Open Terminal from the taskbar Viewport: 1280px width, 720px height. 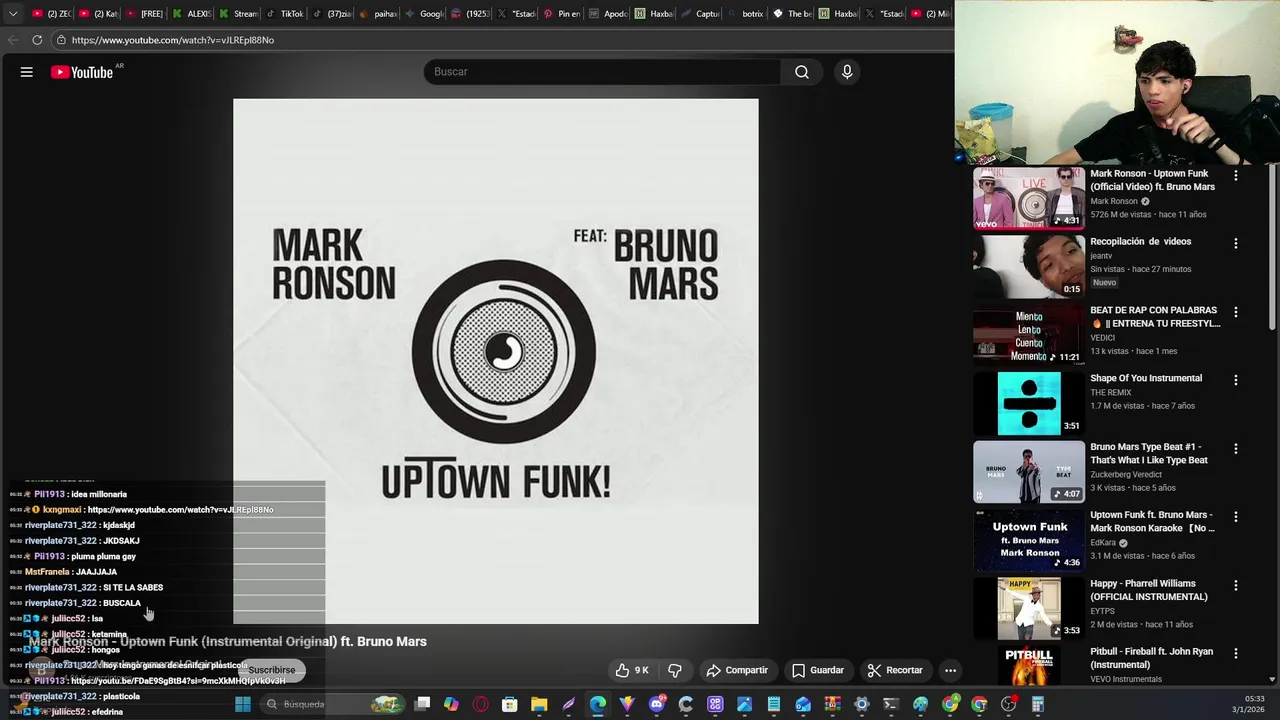[891, 704]
